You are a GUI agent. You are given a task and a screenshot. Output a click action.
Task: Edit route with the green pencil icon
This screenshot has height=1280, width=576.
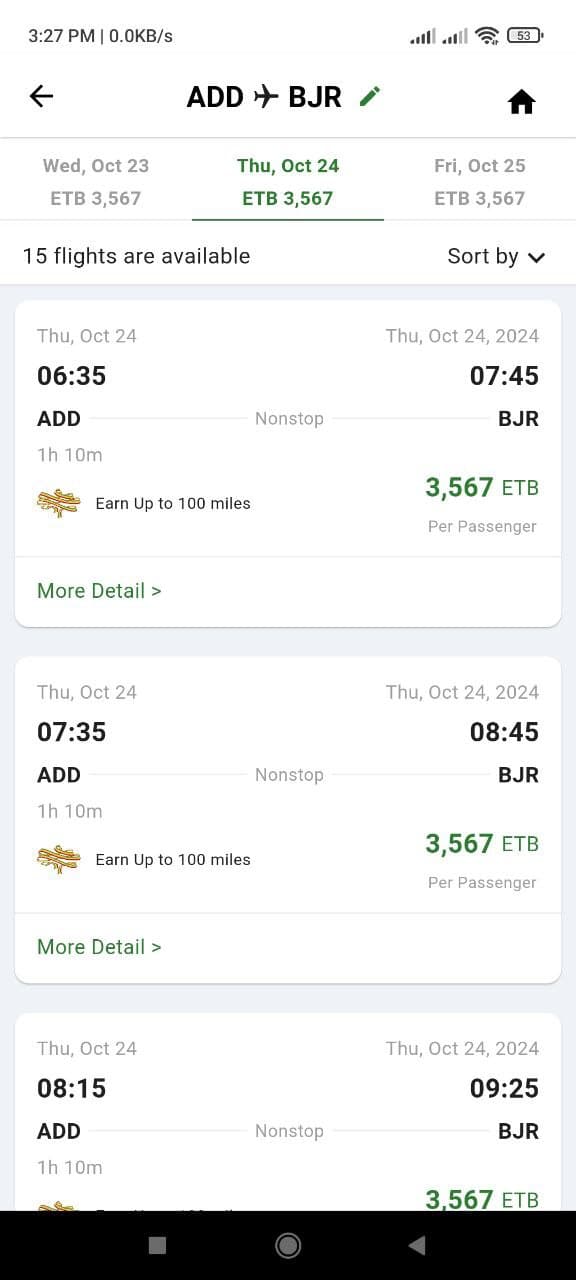(x=370, y=96)
